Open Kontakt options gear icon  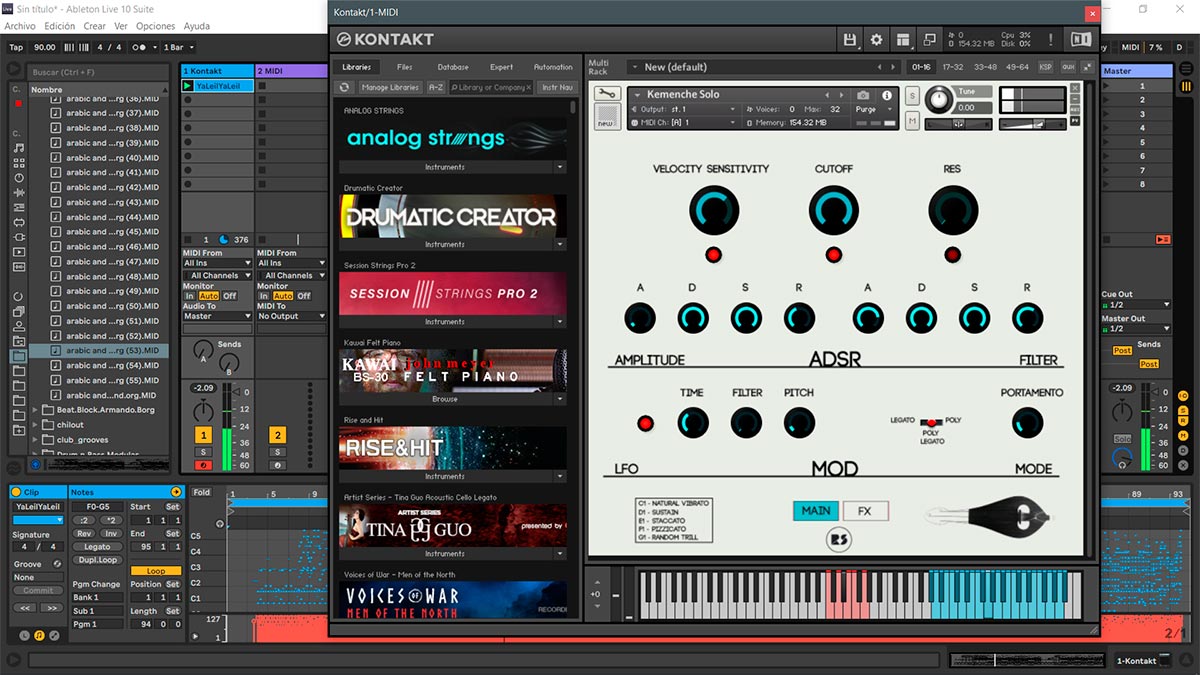click(x=877, y=40)
